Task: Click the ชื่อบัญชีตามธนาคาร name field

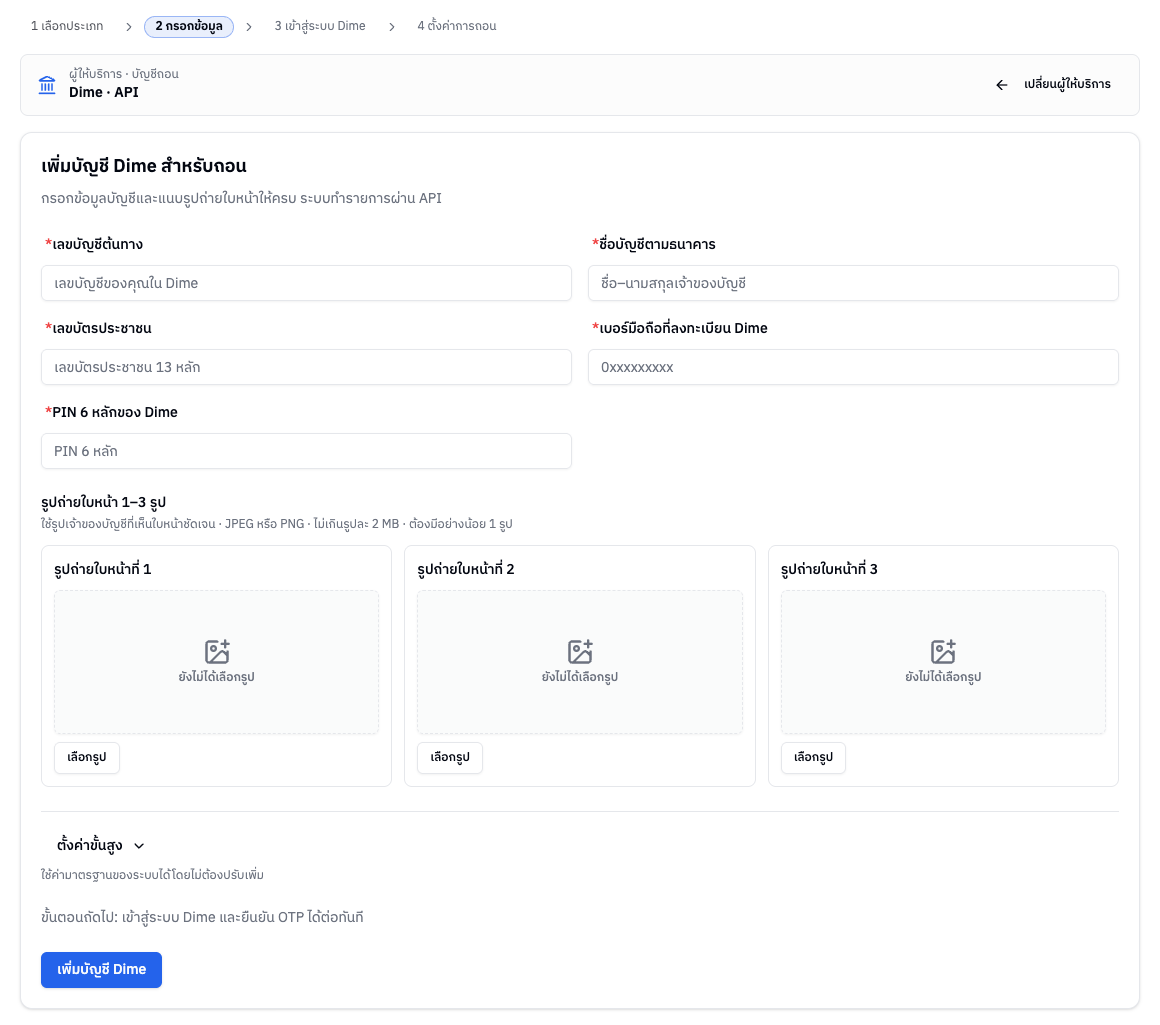Action: (x=853, y=283)
